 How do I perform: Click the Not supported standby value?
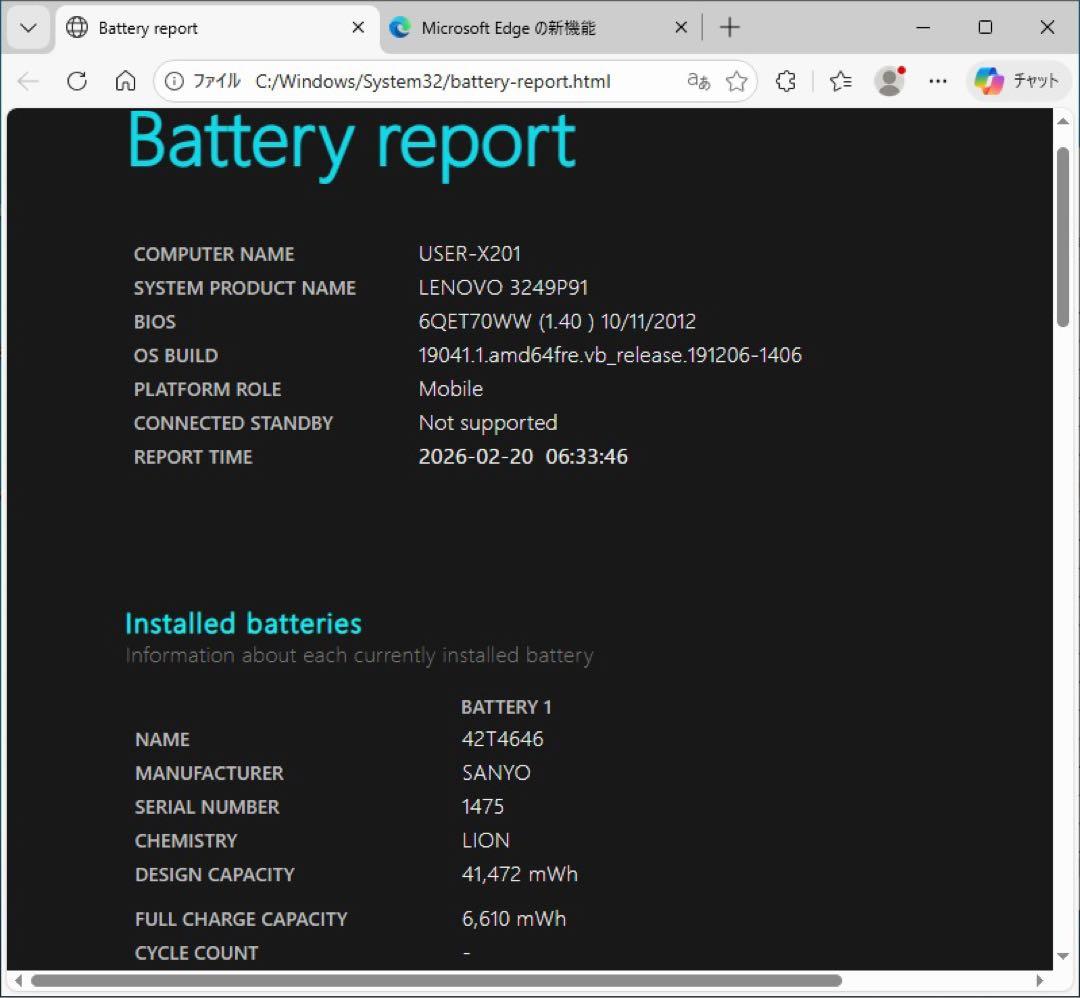(x=488, y=423)
